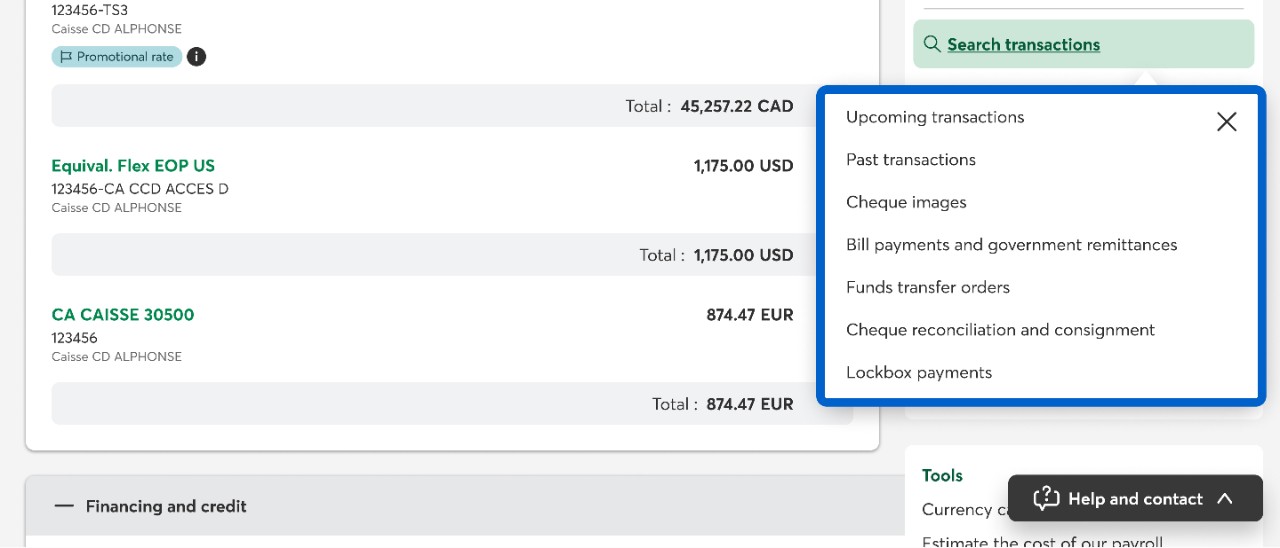The width and height of the screenshot is (1280, 548).
Task: Close the search transactions popup with X
Action: tap(1226, 122)
